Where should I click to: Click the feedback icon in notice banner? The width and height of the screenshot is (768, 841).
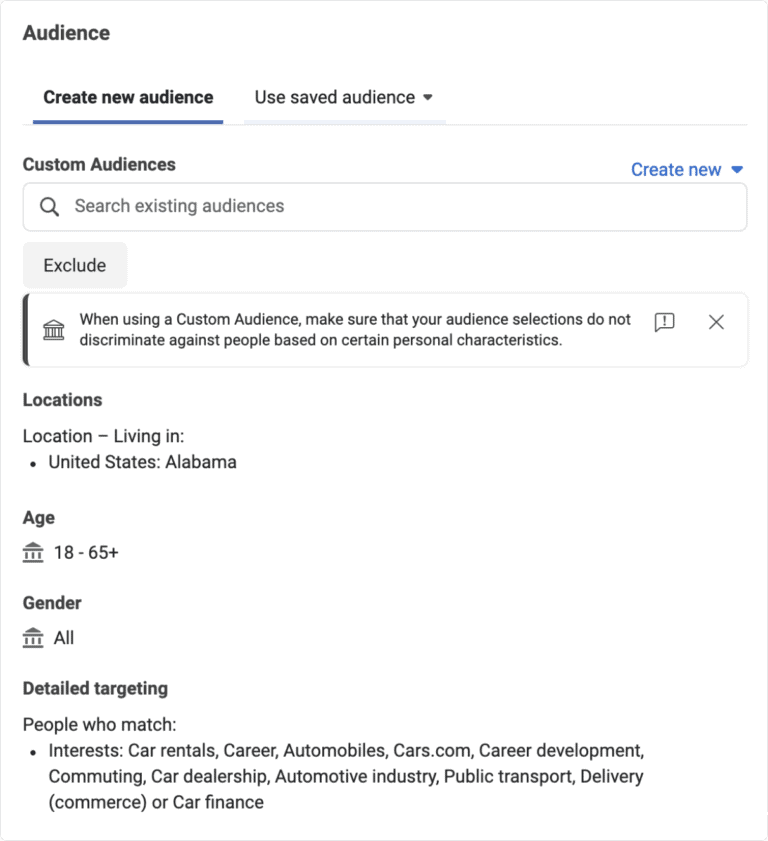point(664,322)
